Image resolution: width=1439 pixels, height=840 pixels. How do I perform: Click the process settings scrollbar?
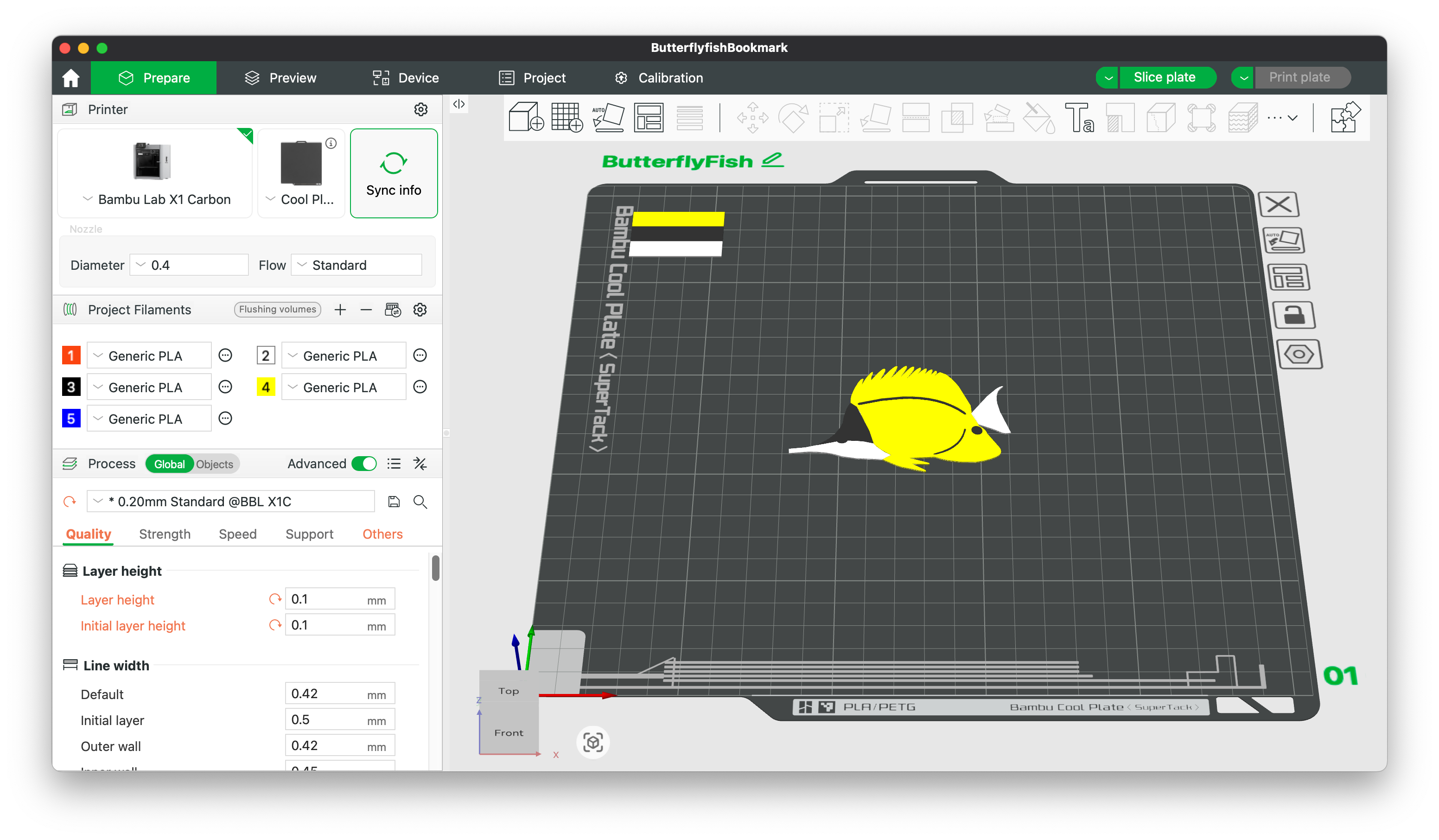click(x=436, y=568)
